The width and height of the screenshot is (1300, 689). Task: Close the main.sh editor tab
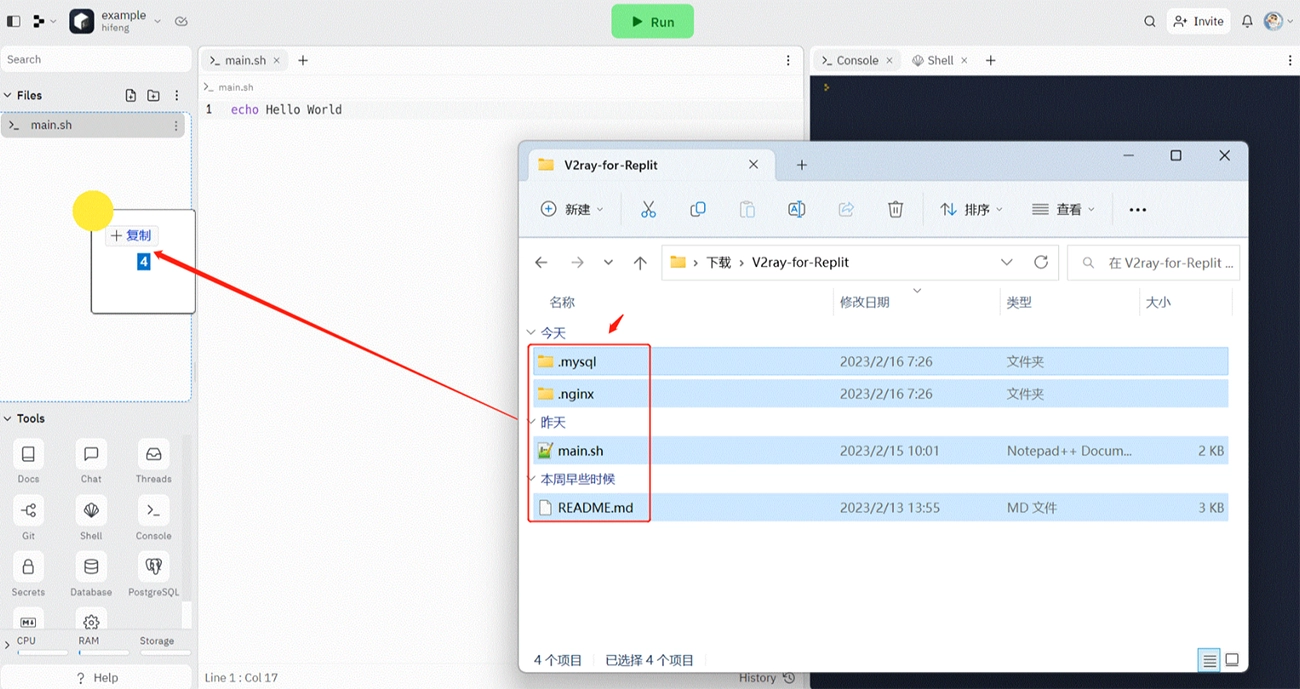pos(277,60)
